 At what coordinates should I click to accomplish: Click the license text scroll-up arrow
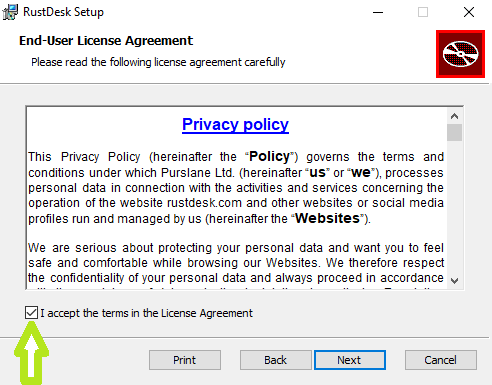click(x=454, y=116)
